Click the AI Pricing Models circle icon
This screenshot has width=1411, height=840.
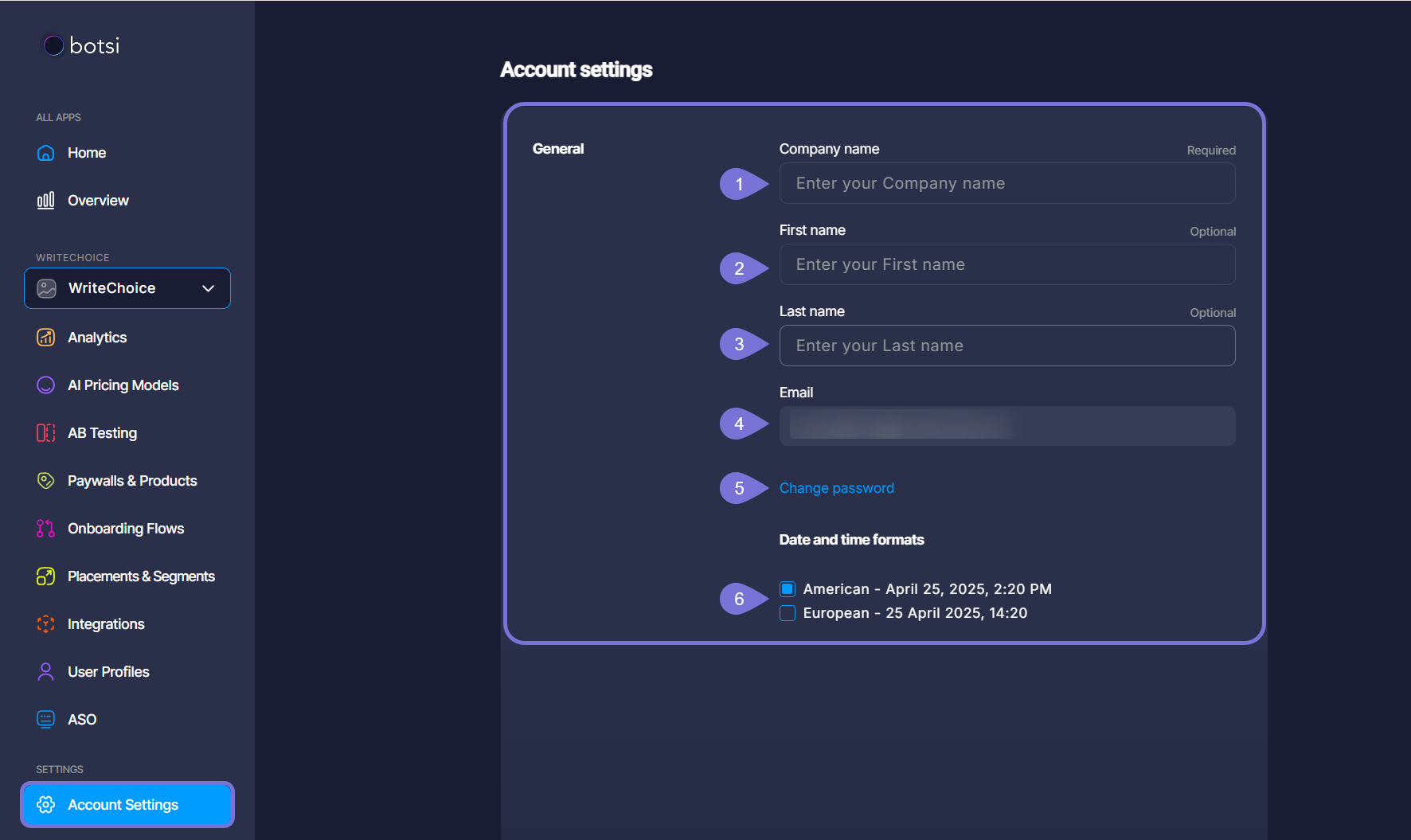[x=46, y=385]
